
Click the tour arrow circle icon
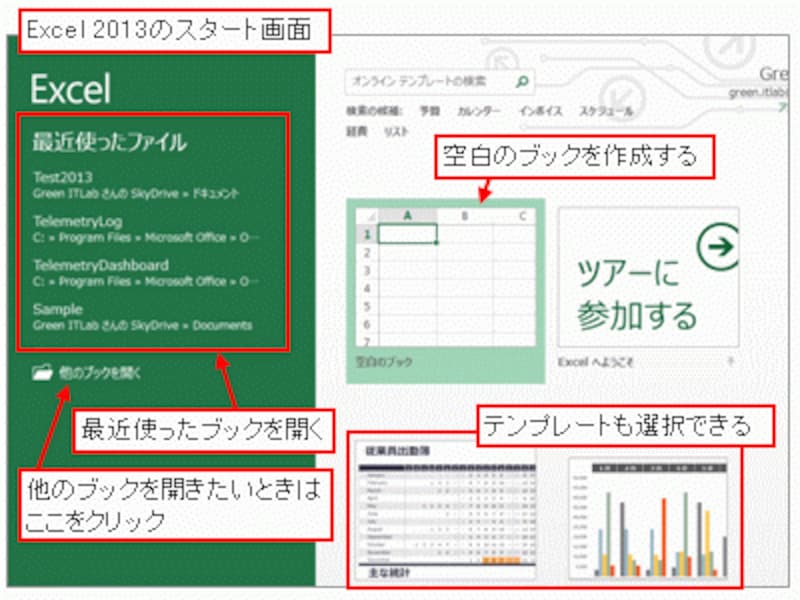[718, 247]
